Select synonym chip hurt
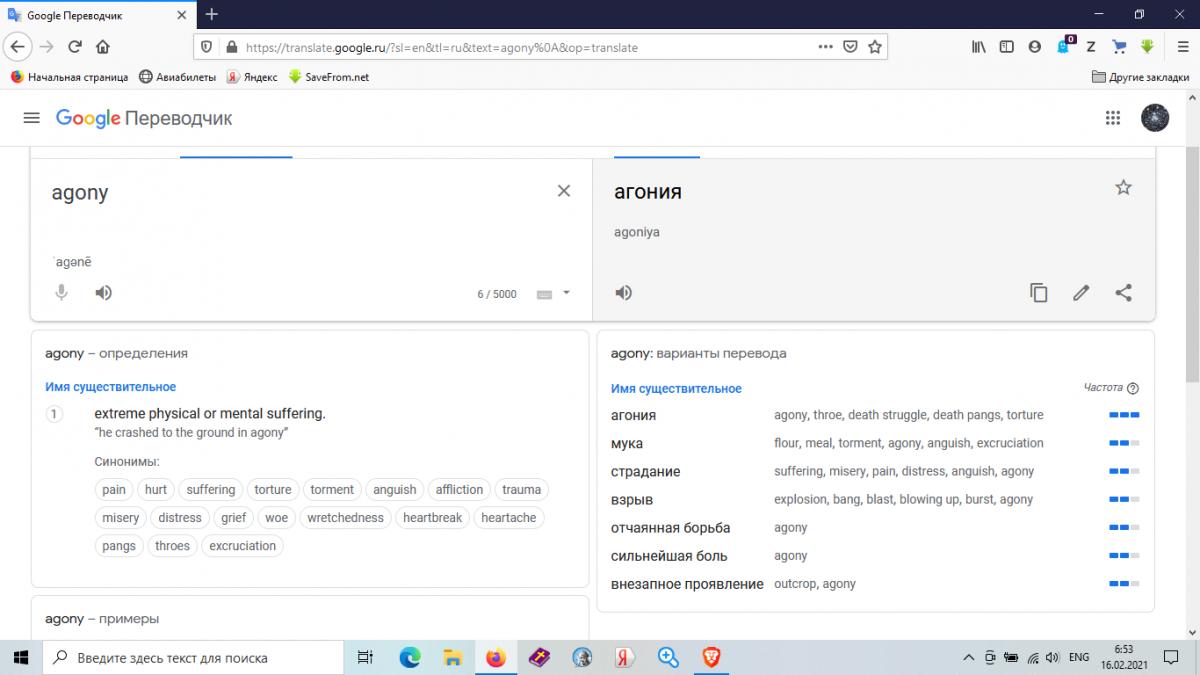The image size is (1200, 675). pyautogui.click(x=156, y=490)
